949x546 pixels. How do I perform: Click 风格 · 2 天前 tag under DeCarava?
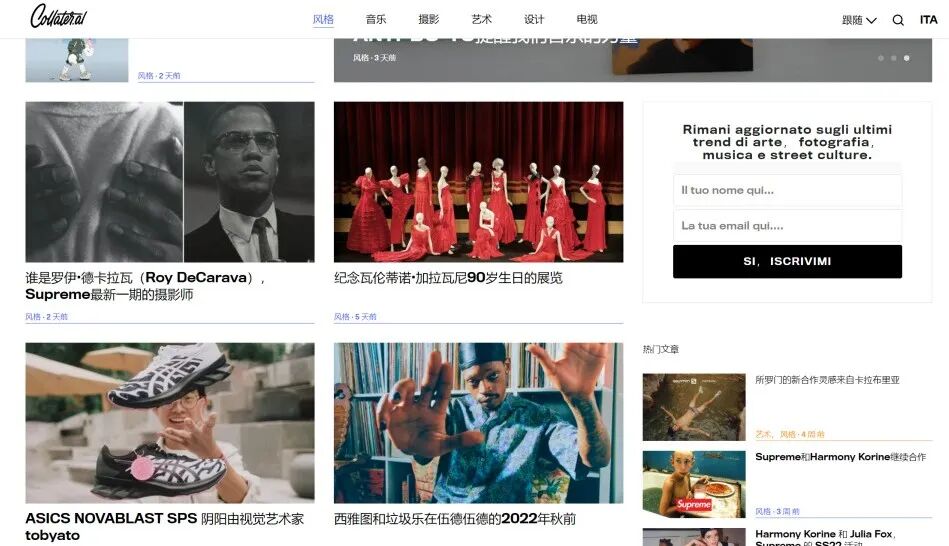47,317
